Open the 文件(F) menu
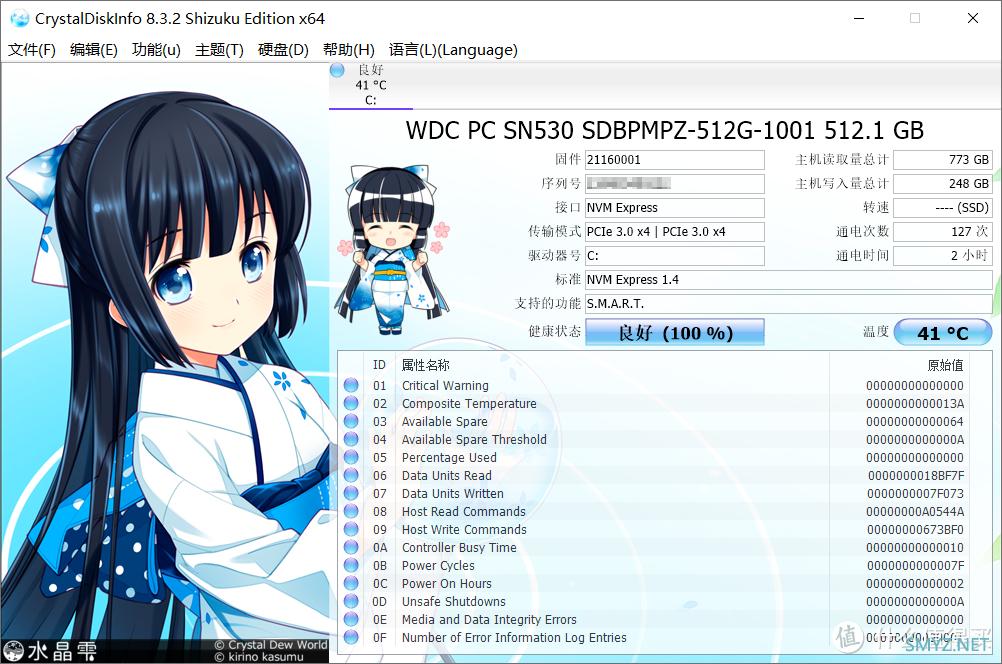 point(32,50)
